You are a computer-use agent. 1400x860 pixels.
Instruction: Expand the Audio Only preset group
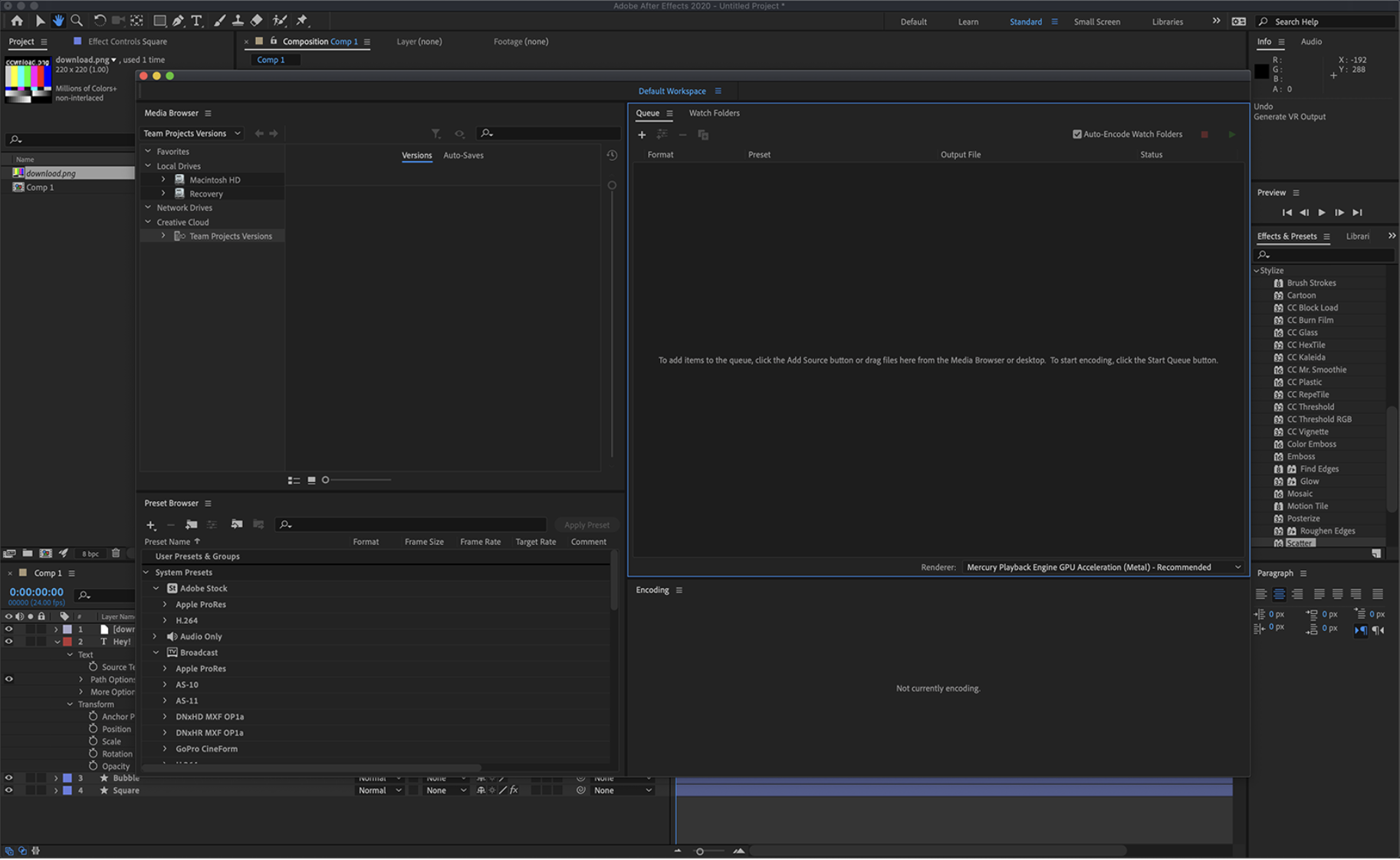click(x=156, y=636)
